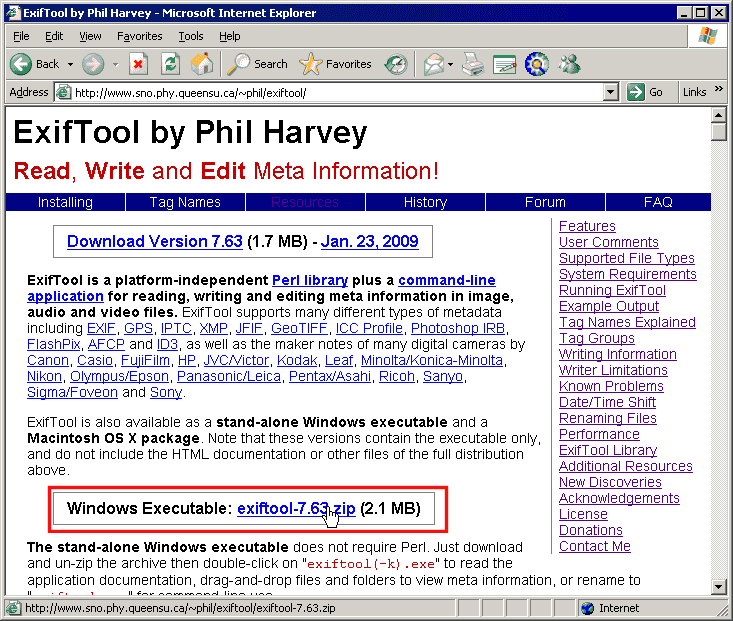
Task: Open the History clock icon
Action: 396,64
